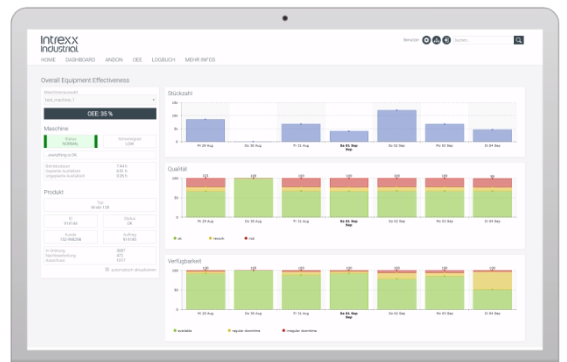Go to the DASHBOARD menu item
Viewport: 567px width, 362px height.
coord(80,60)
